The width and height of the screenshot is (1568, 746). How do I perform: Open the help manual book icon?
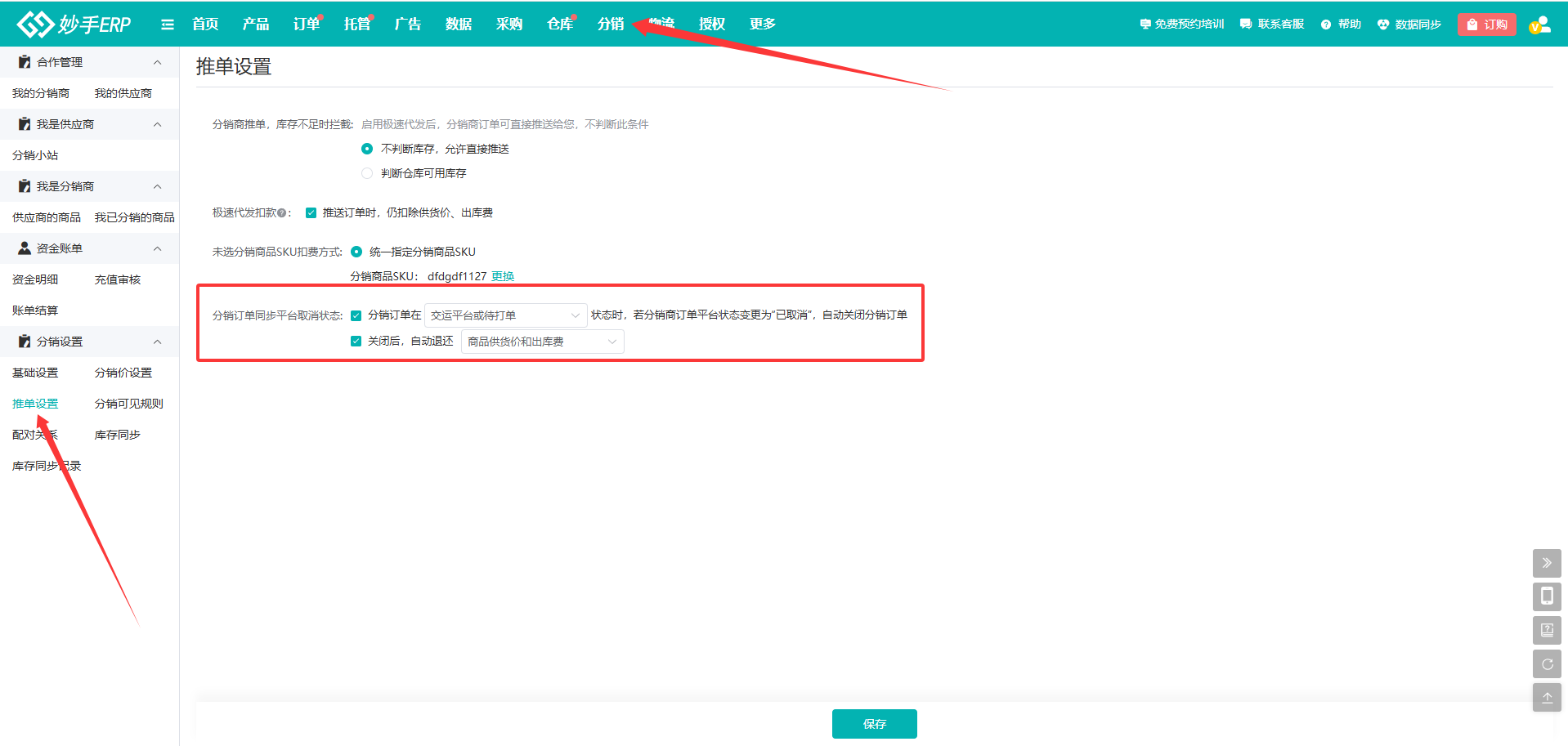pos(1547,630)
